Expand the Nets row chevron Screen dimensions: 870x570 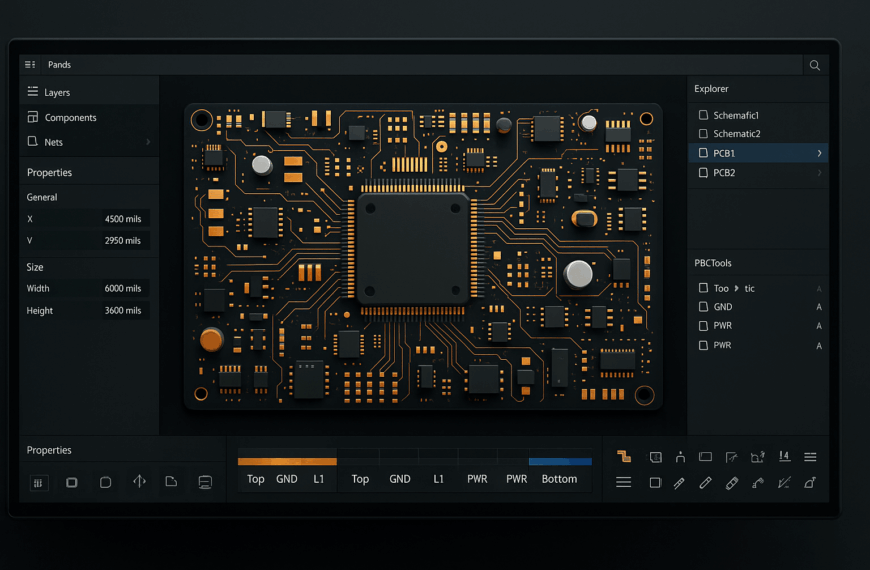148,142
